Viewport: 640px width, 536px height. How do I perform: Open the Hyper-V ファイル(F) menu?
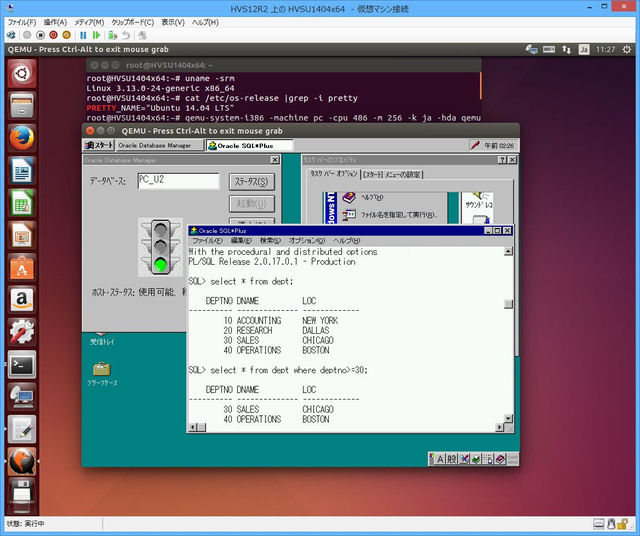[x=22, y=22]
